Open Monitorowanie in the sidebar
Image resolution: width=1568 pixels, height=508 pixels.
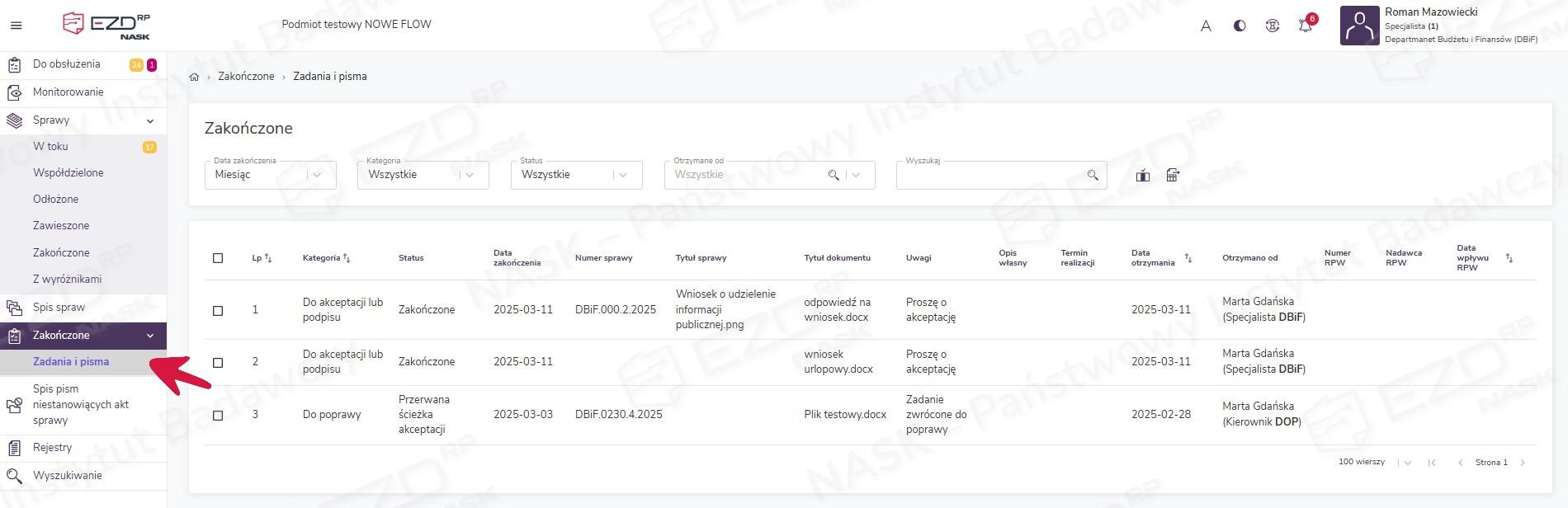(68, 92)
